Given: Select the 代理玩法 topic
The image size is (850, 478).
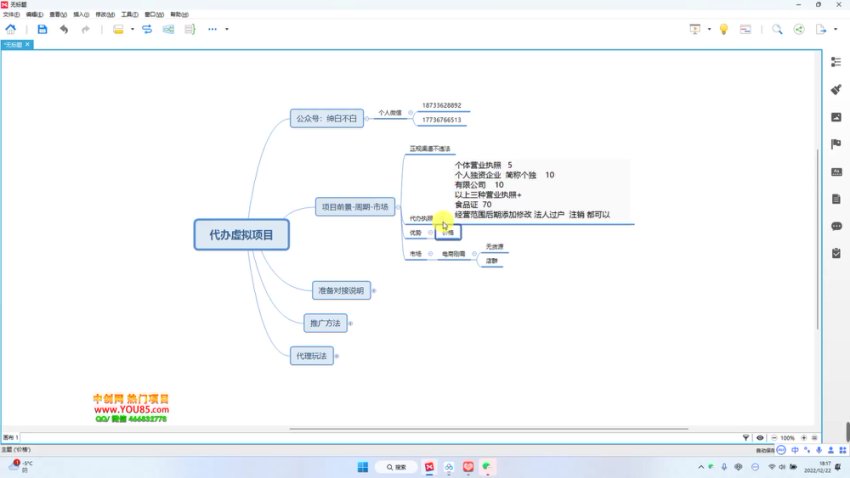Looking at the screenshot, I should tap(312, 356).
